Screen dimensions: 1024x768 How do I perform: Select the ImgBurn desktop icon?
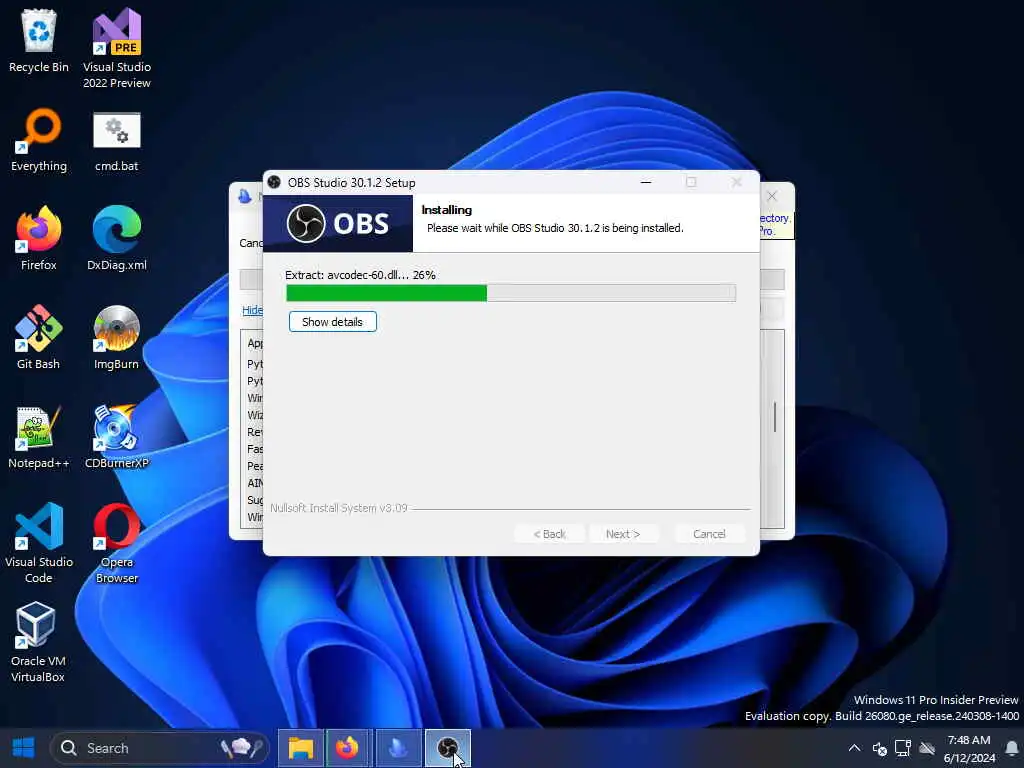click(117, 338)
